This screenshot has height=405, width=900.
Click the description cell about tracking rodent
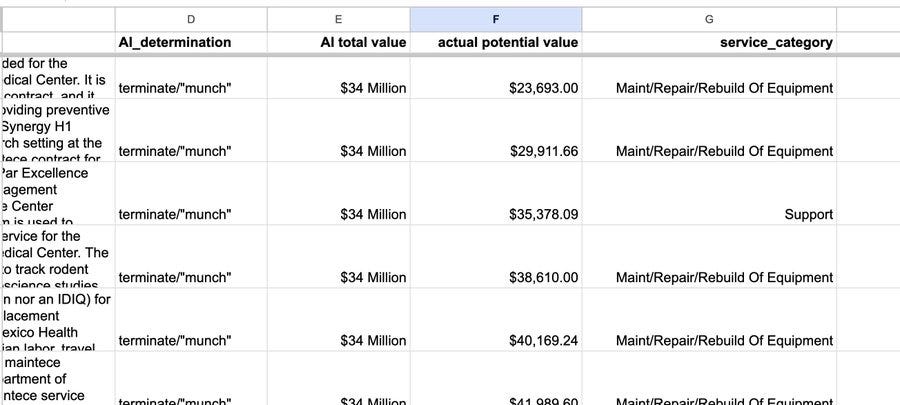(x=56, y=259)
